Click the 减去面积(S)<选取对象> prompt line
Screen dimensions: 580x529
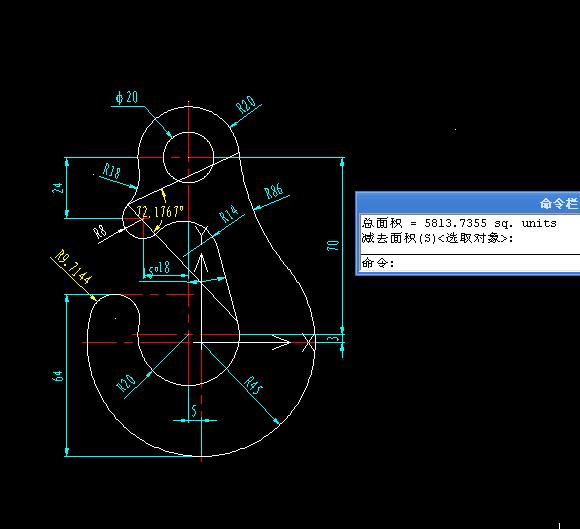coord(438,238)
